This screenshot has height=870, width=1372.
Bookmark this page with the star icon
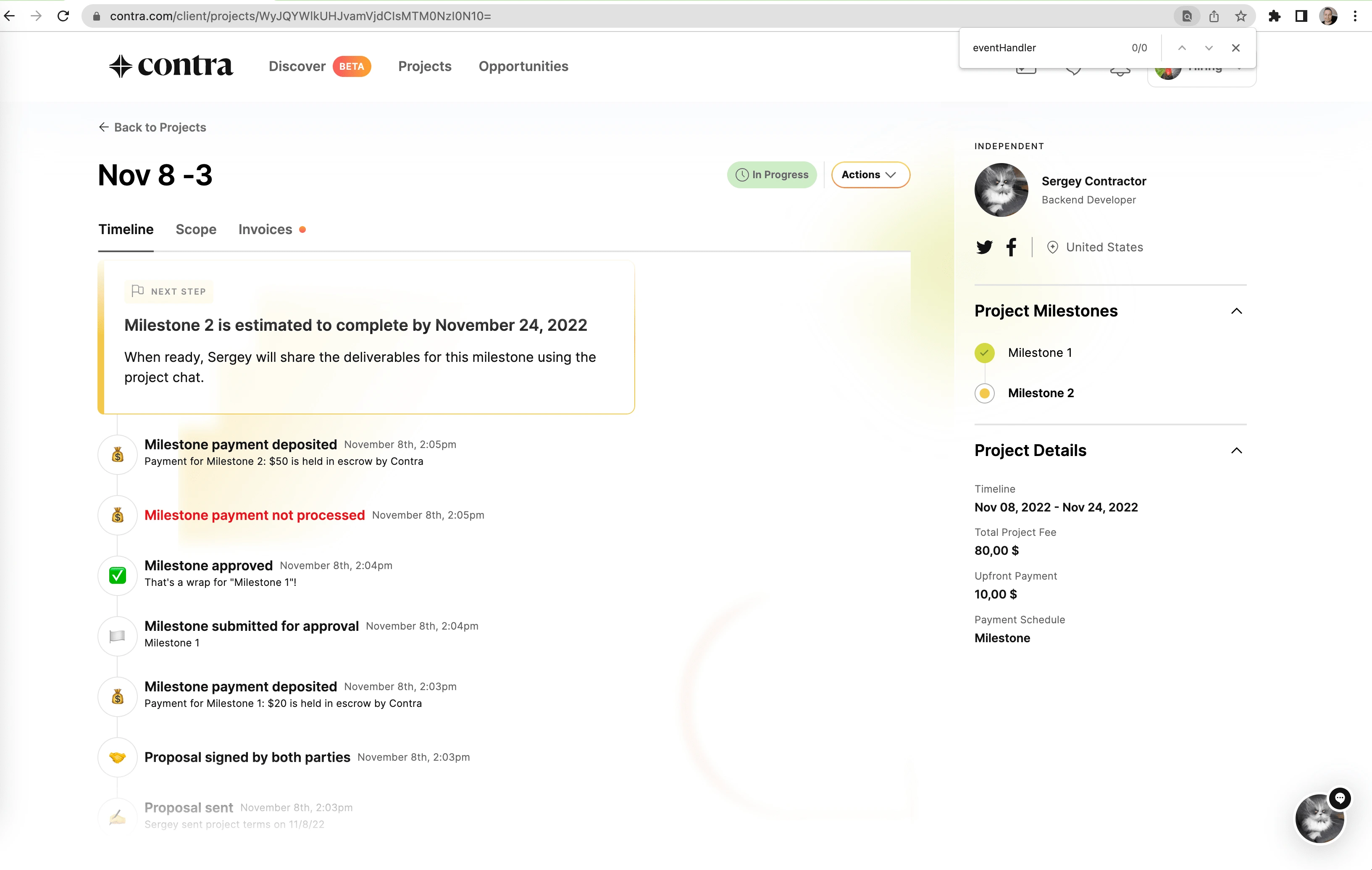coord(1241,16)
